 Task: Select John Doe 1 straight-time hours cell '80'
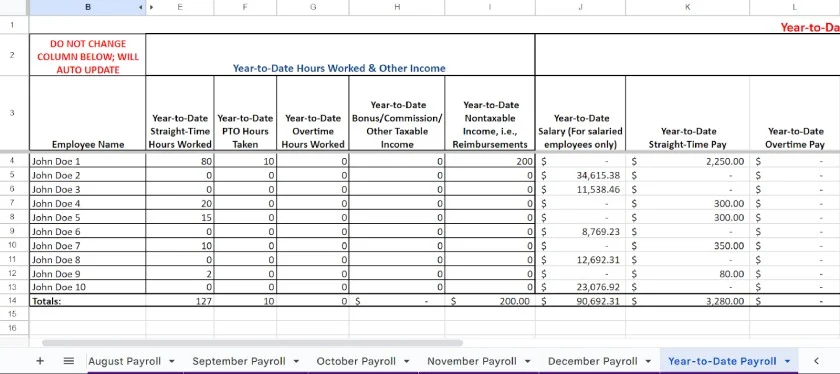[180, 161]
